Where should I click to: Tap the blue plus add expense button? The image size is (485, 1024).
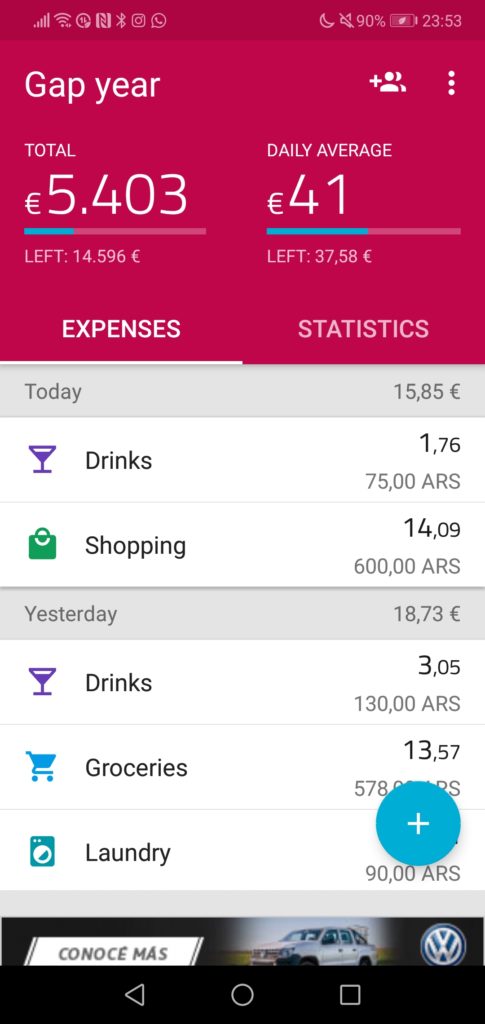[x=418, y=823]
